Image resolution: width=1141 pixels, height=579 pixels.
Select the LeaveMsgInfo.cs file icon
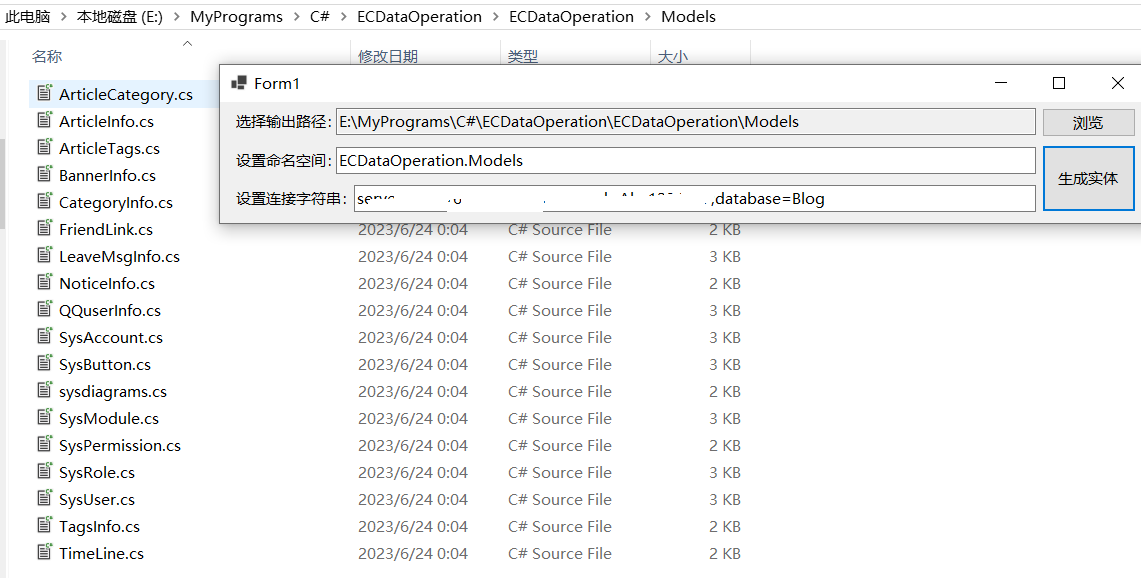pyautogui.click(x=45, y=255)
